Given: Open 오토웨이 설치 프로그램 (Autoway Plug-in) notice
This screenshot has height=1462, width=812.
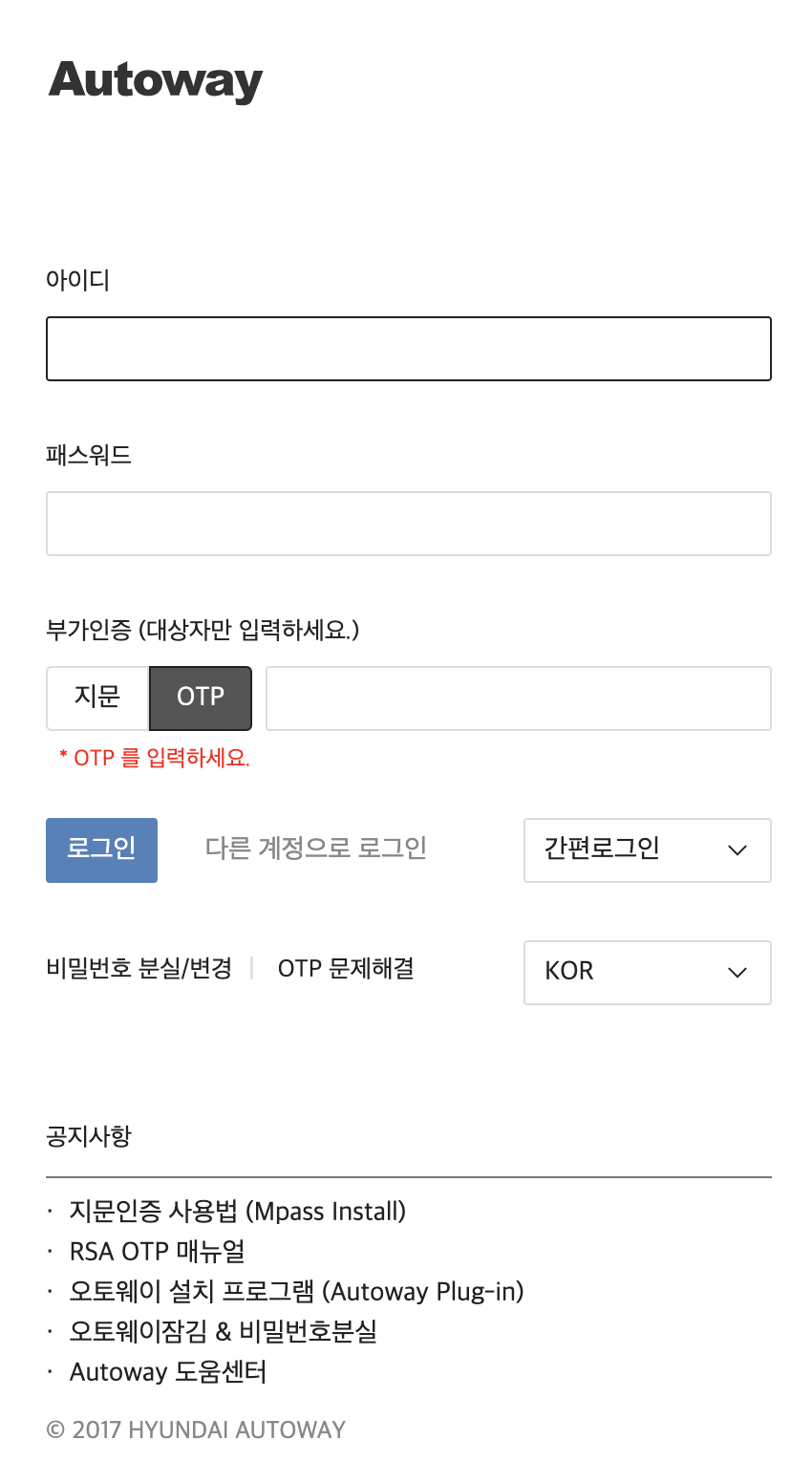Looking at the screenshot, I should tap(297, 1292).
